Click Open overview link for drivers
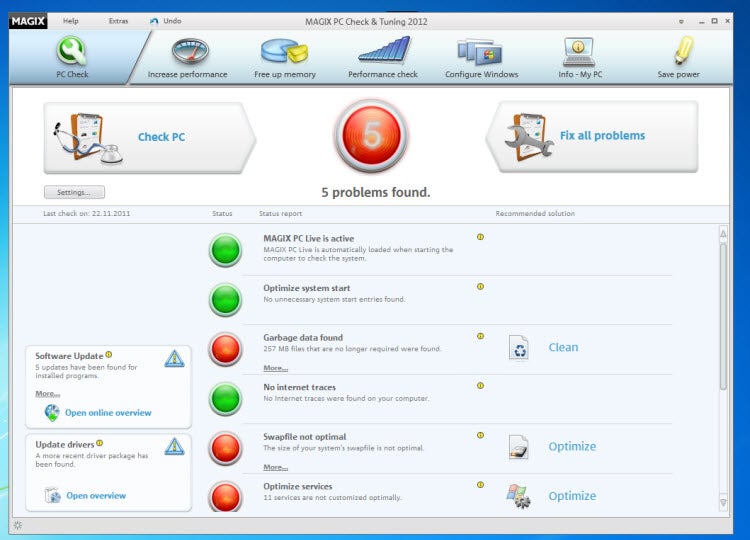The width and height of the screenshot is (750, 540). click(96, 496)
